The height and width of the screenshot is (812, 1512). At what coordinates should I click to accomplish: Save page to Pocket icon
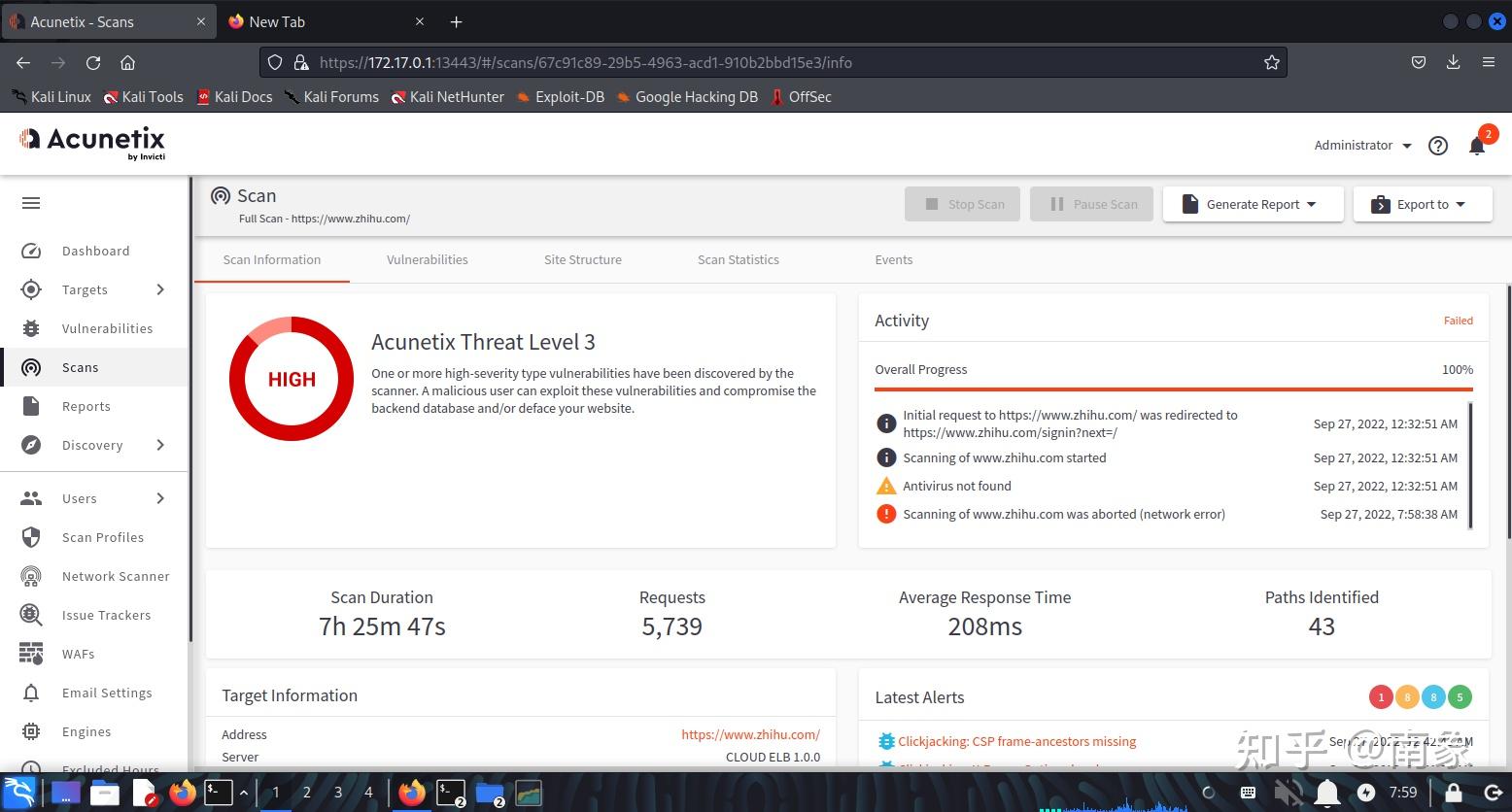(1419, 62)
